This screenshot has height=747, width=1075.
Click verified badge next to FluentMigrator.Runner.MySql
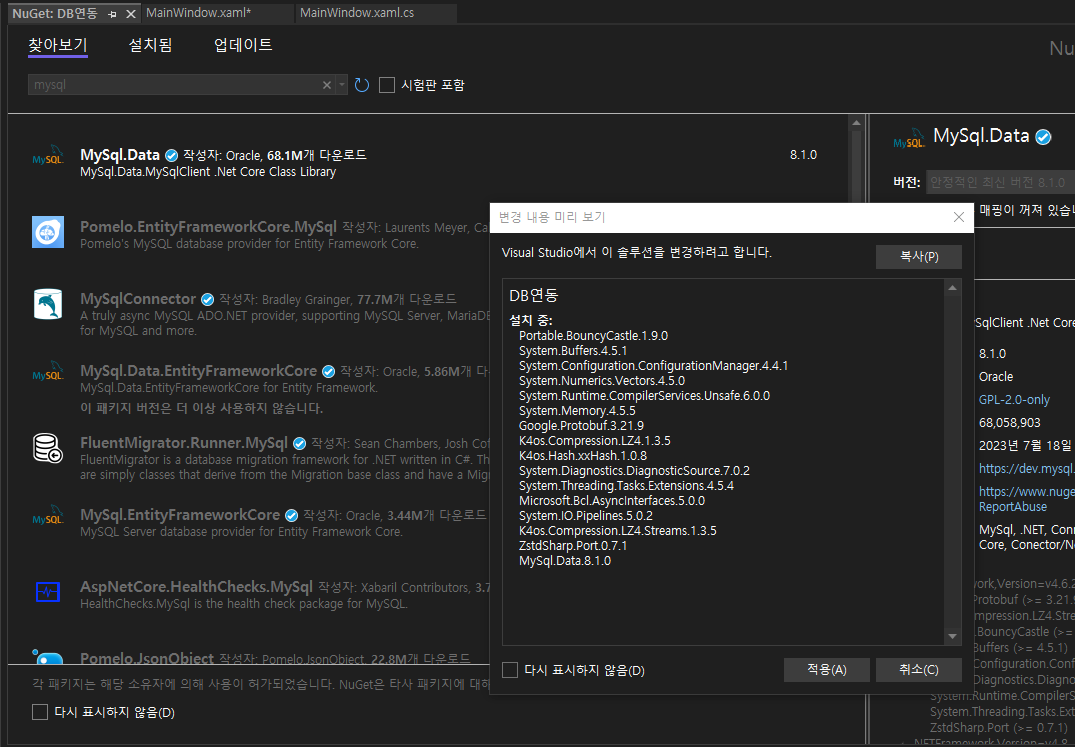coord(300,443)
